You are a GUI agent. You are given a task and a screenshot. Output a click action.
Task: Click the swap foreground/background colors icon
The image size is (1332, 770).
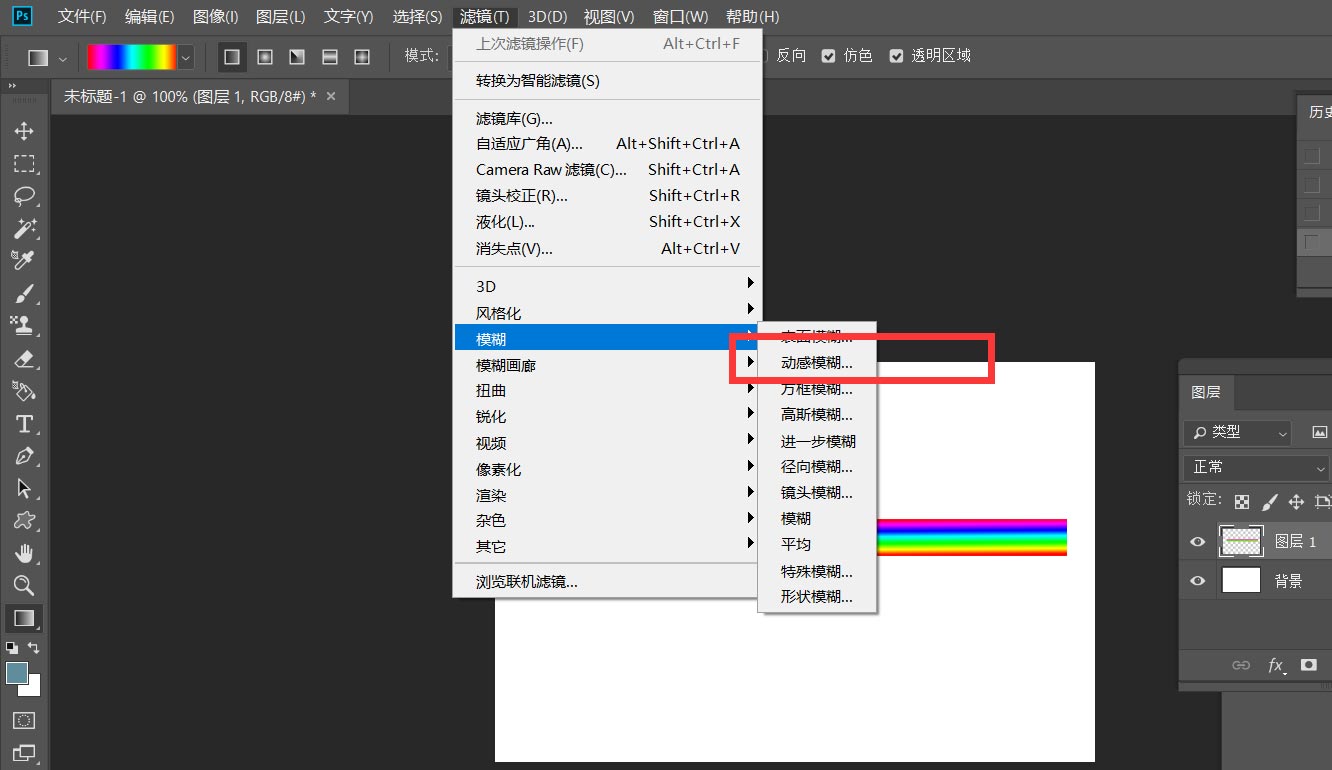click(34, 648)
